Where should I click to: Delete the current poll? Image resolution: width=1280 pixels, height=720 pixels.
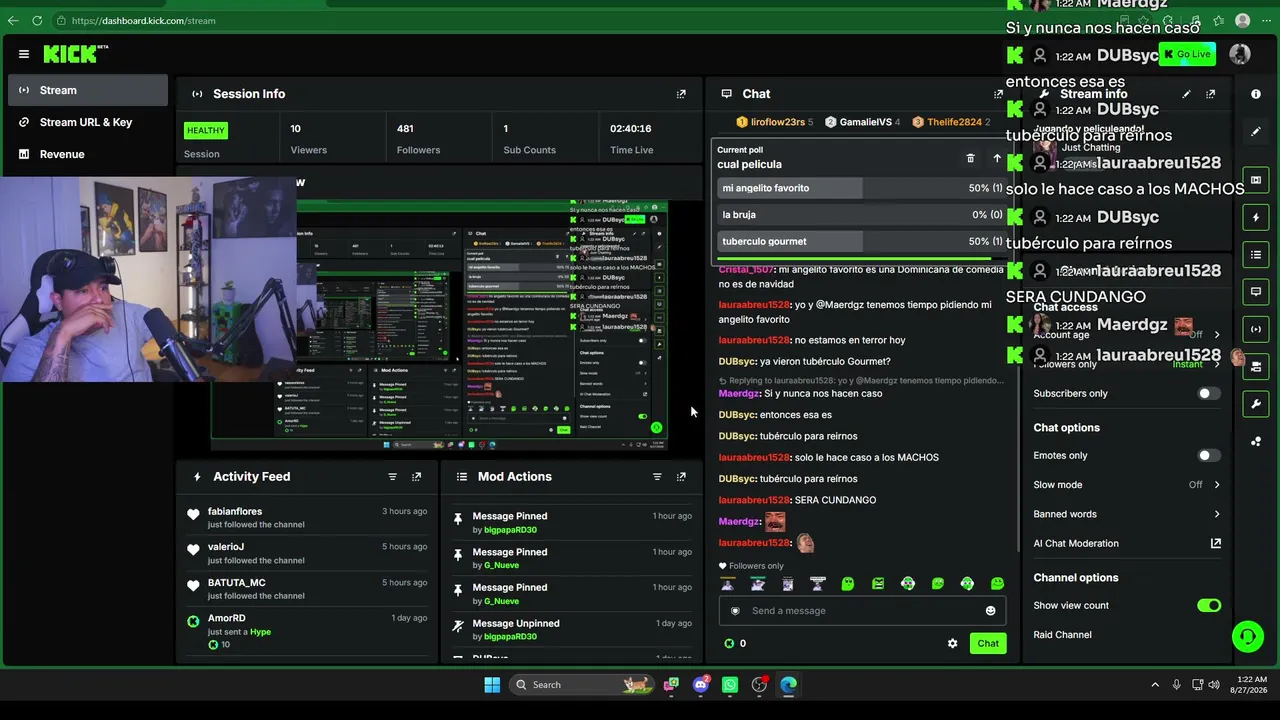click(x=970, y=158)
